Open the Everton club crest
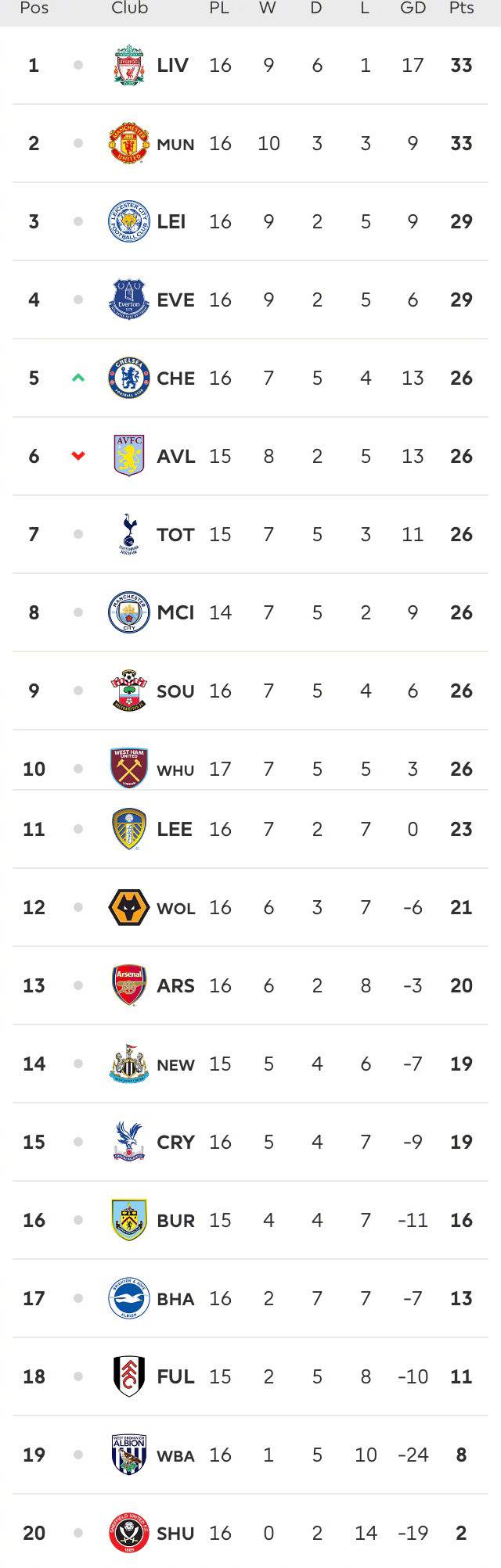 pyautogui.click(x=128, y=300)
